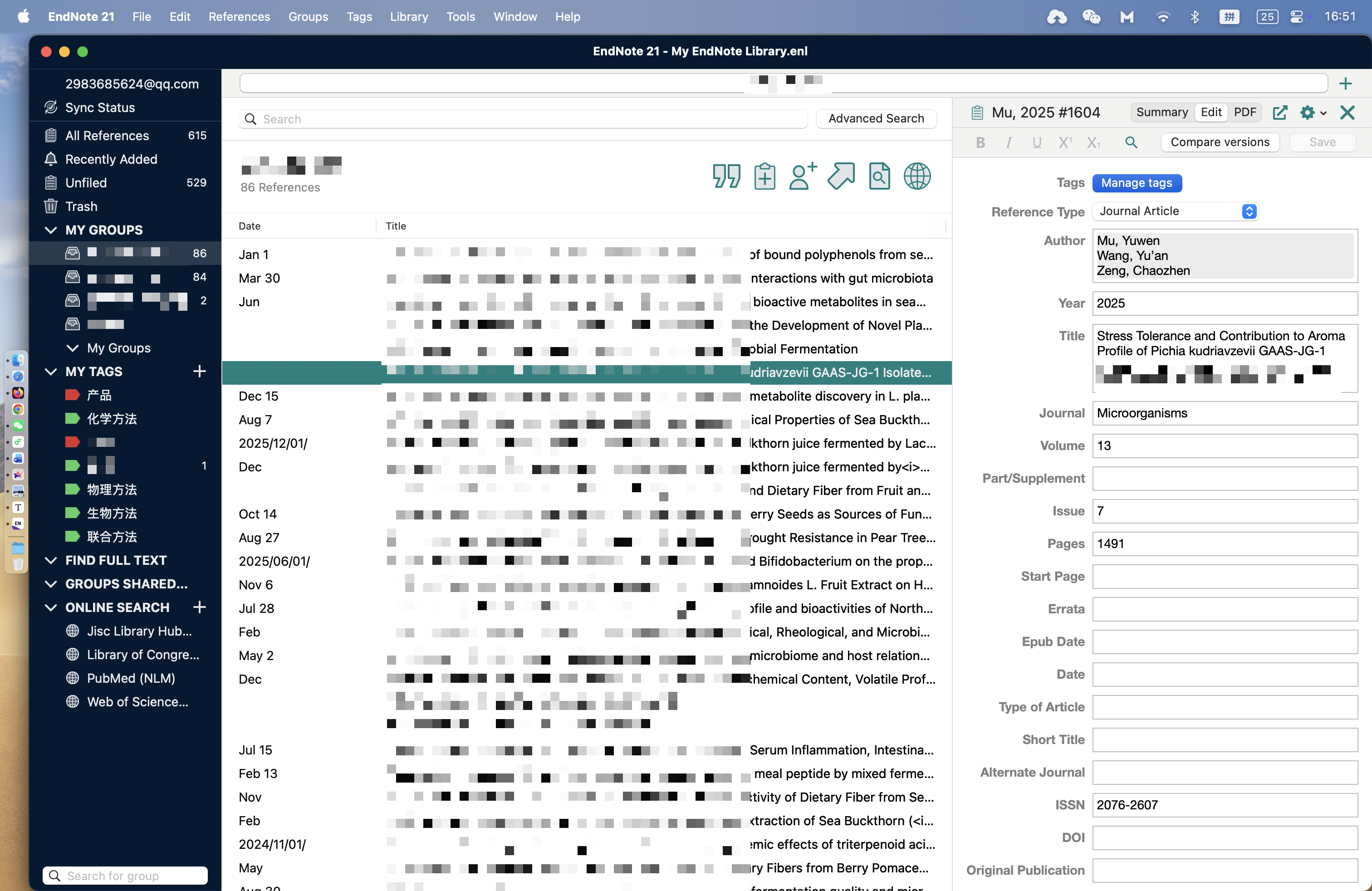Click the Add New Reference clipboard icon

(764, 176)
